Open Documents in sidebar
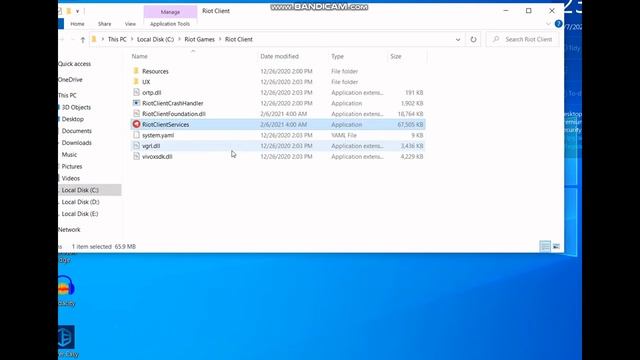Screen dimensions: 640x360 tap(76, 131)
